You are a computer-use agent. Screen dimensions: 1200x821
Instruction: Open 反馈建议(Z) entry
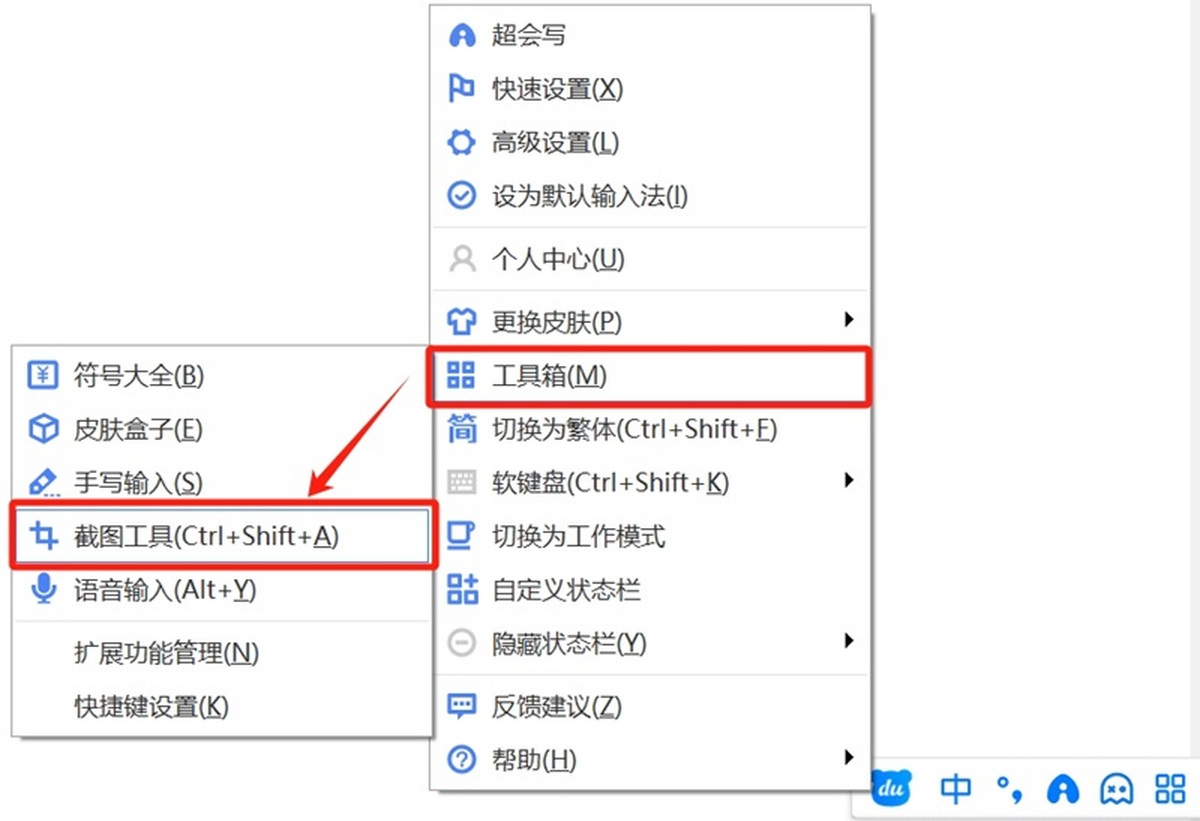650,707
